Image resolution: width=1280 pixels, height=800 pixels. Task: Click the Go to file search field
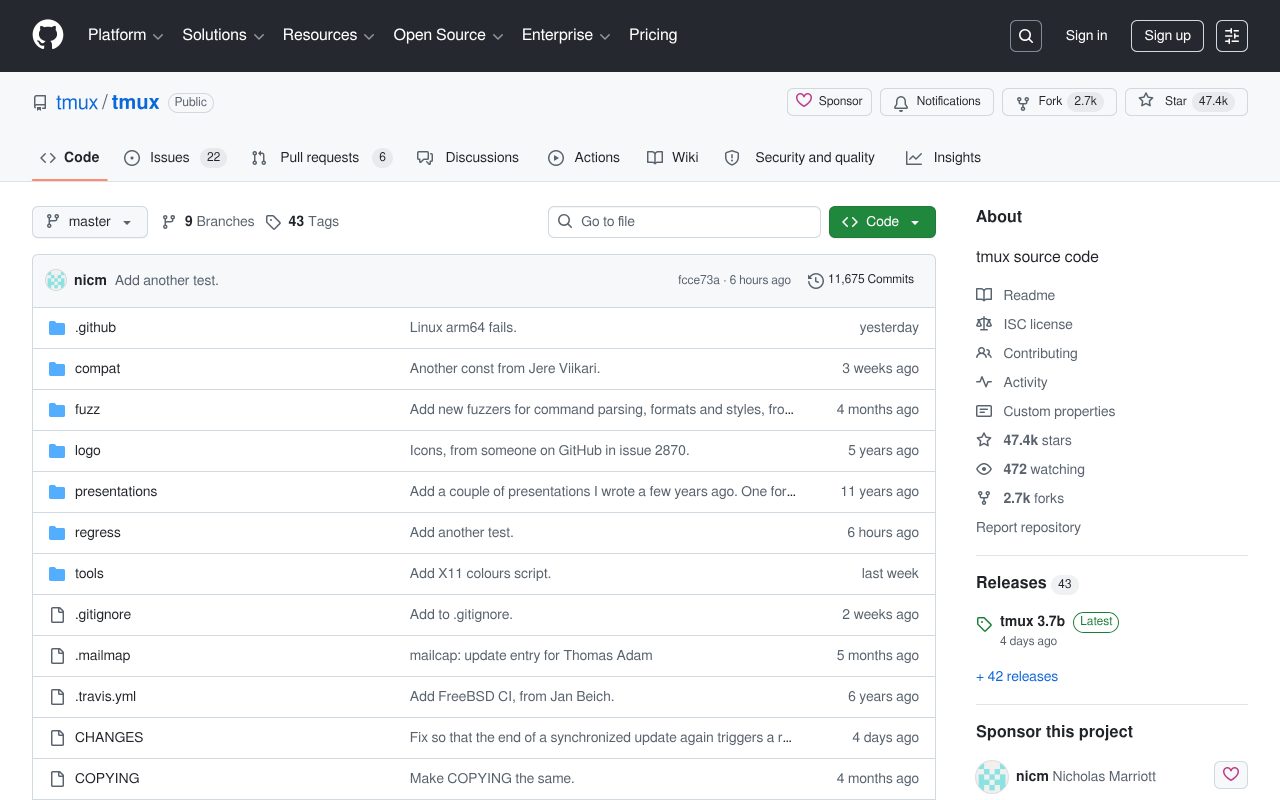pyautogui.click(x=684, y=222)
